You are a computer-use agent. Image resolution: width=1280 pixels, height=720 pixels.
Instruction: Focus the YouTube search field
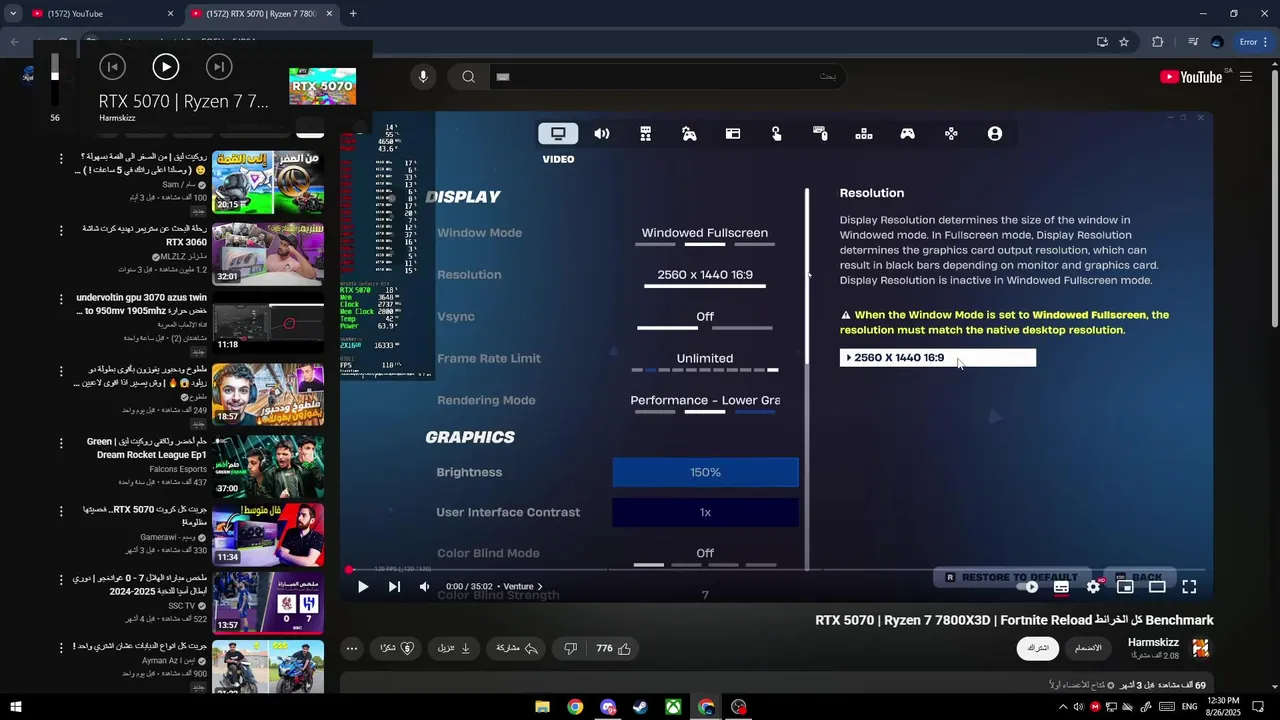point(665,77)
